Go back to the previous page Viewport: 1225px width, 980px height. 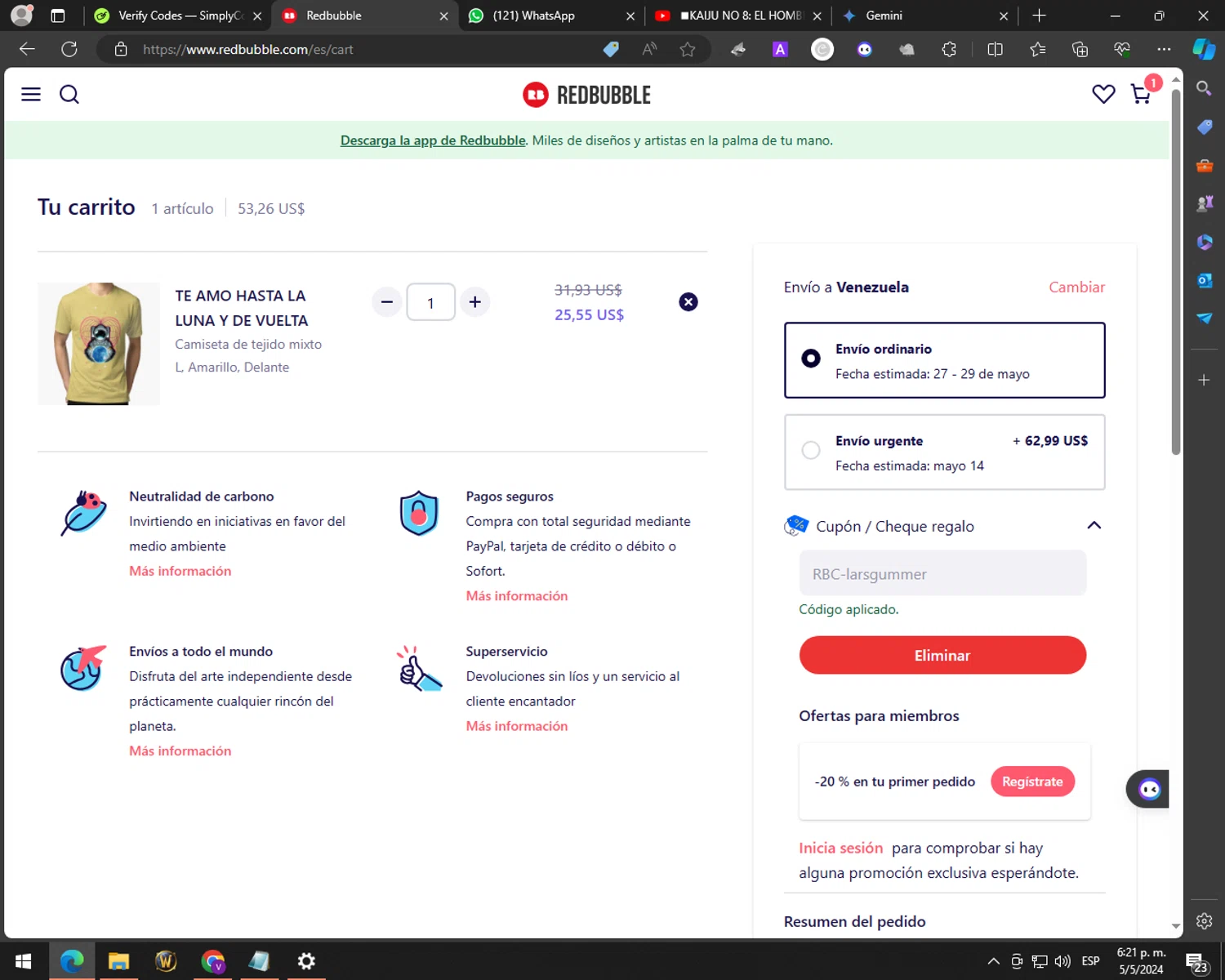pos(27,49)
